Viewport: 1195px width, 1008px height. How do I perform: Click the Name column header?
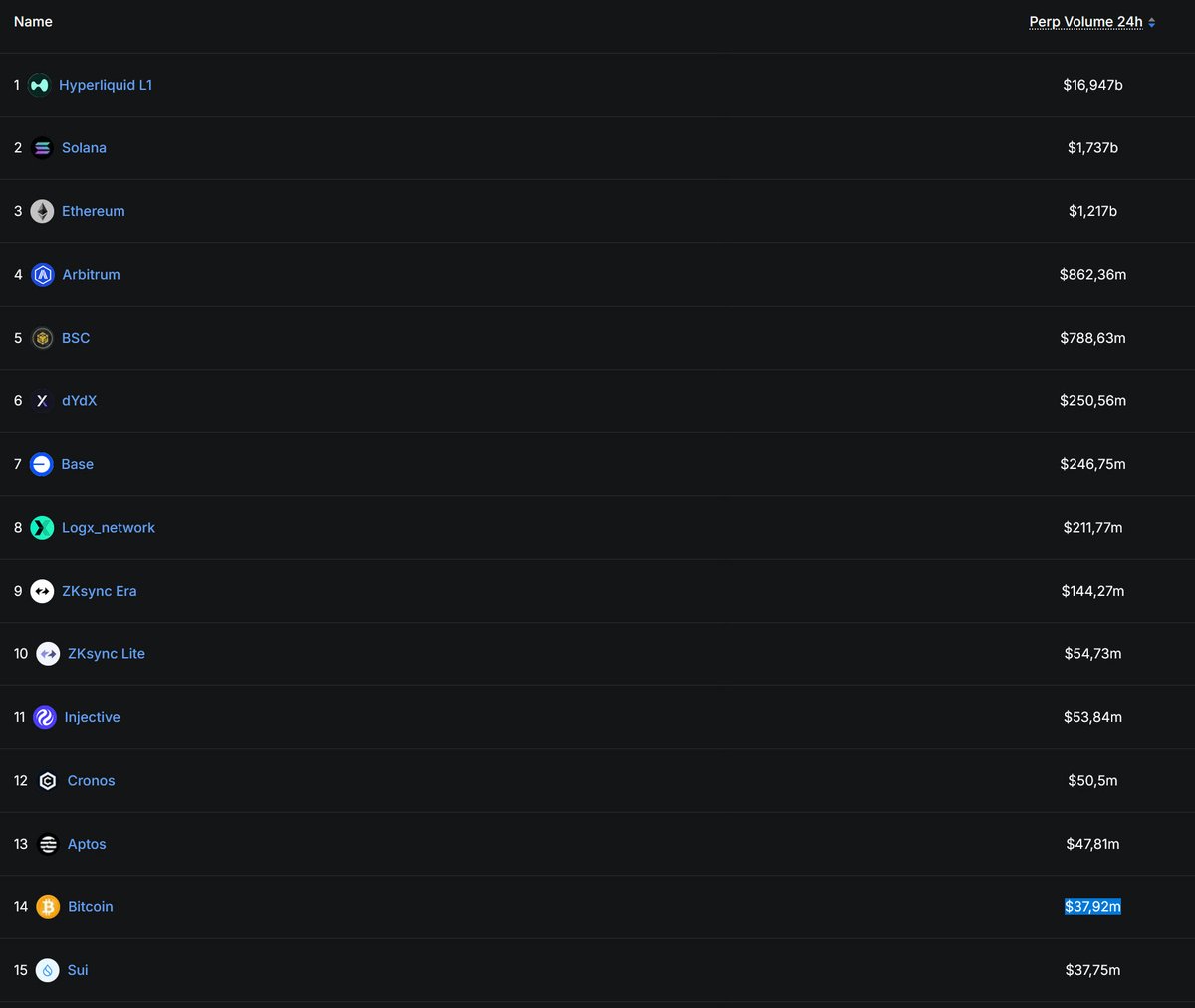pyautogui.click(x=33, y=22)
